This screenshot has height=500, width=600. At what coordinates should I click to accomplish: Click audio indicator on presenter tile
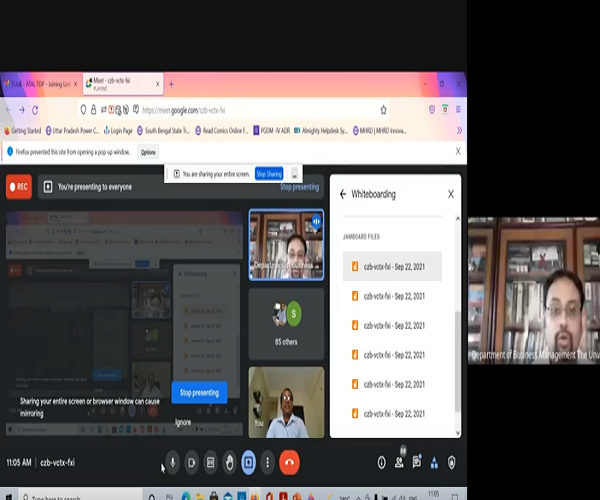coord(316,221)
